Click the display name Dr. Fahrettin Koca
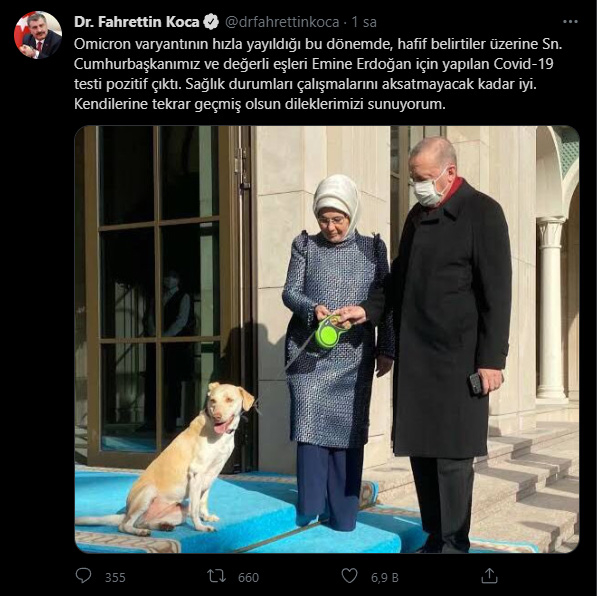The width and height of the screenshot is (597, 596). (137, 22)
